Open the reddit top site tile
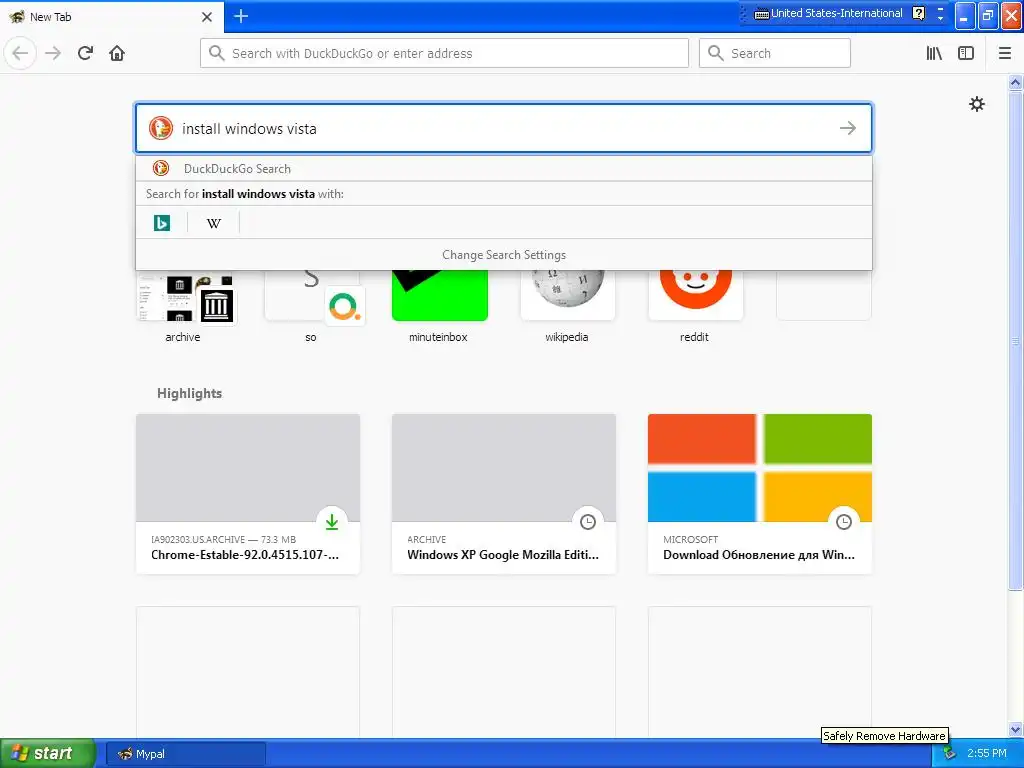1024x768 pixels. 695,305
